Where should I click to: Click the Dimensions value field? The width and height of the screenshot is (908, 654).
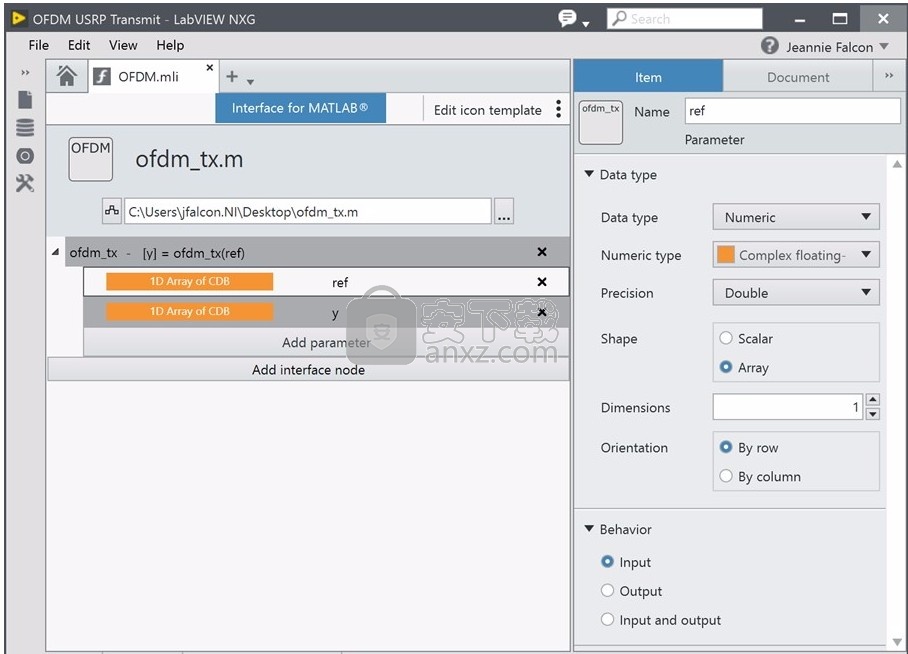788,407
